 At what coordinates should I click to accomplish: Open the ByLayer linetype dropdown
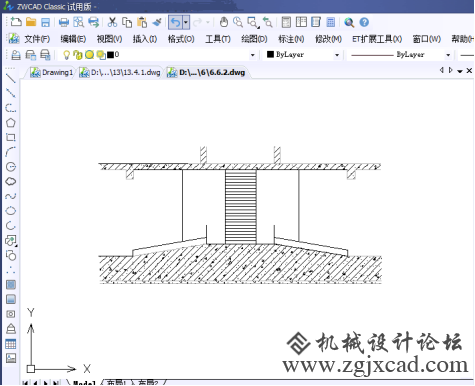click(x=448, y=55)
